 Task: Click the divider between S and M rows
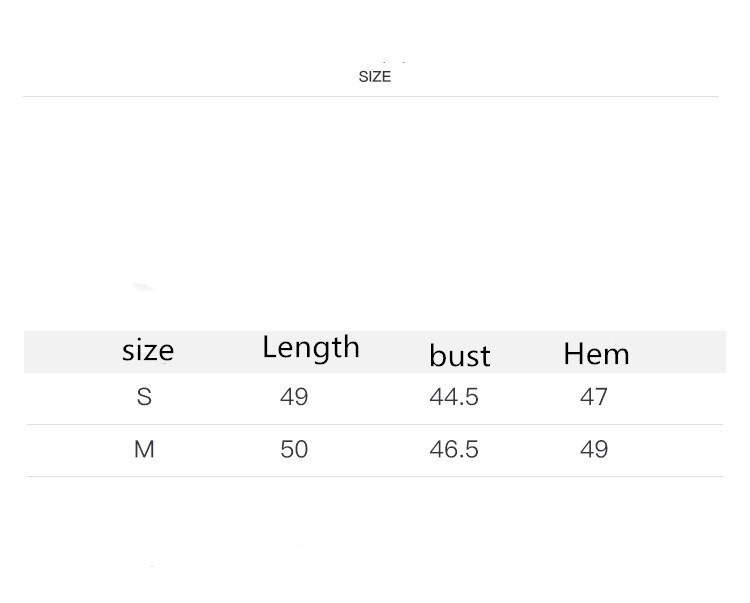point(374,424)
